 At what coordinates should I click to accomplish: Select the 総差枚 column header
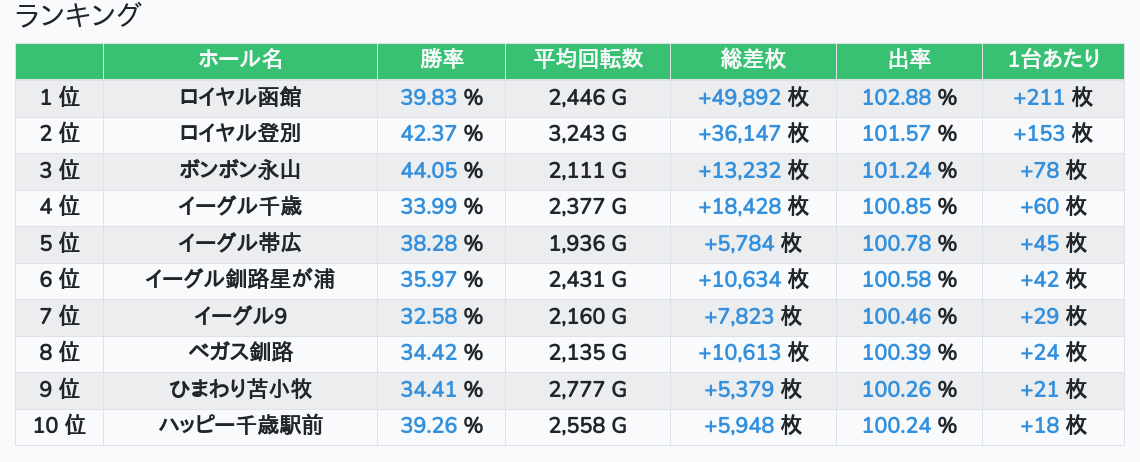coord(753,60)
